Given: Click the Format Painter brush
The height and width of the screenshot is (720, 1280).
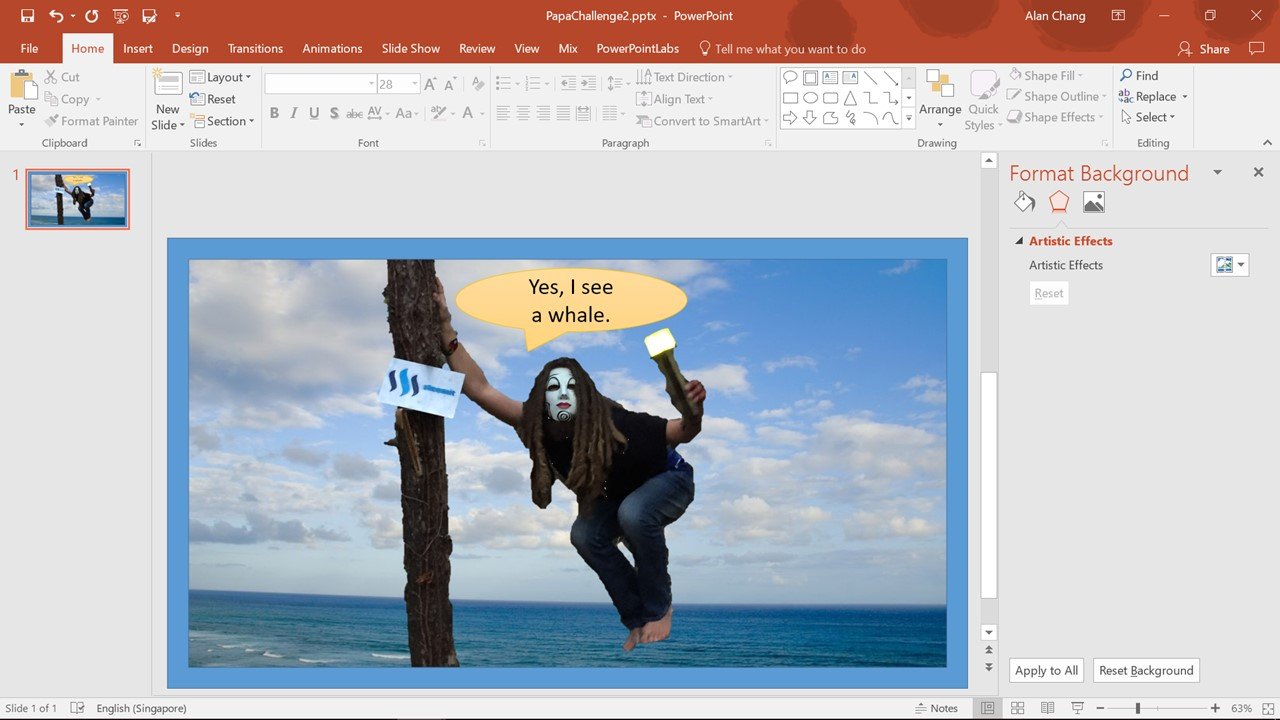Looking at the screenshot, I should coord(51,121).
